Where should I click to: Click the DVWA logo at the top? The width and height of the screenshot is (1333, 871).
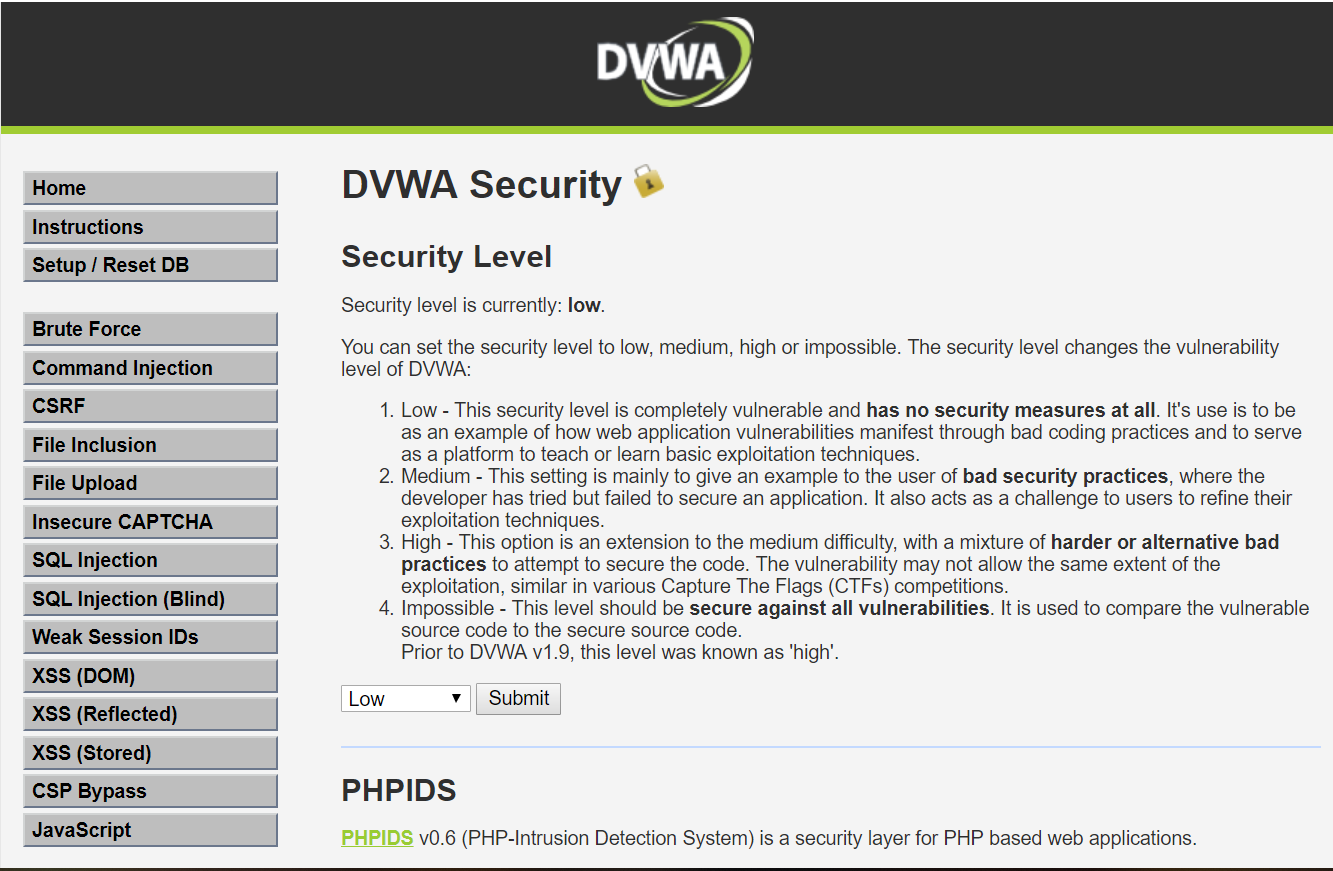point(666,62)
